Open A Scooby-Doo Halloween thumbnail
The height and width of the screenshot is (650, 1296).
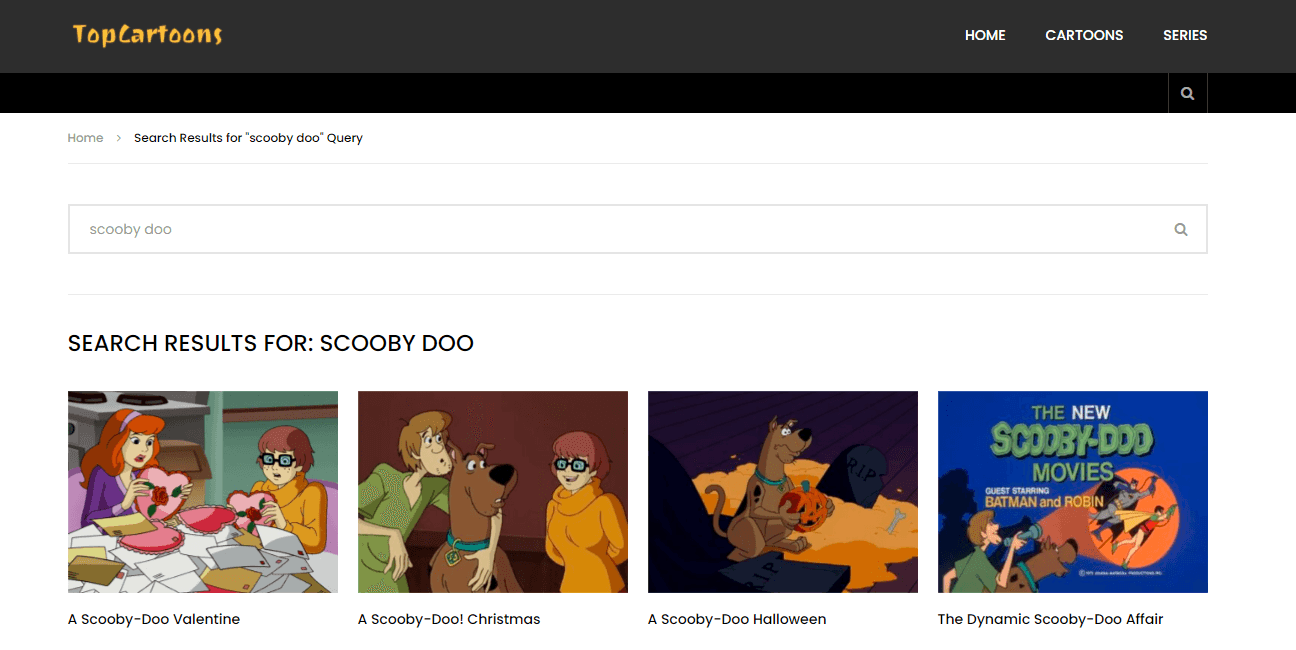click(x=783, y=492)
